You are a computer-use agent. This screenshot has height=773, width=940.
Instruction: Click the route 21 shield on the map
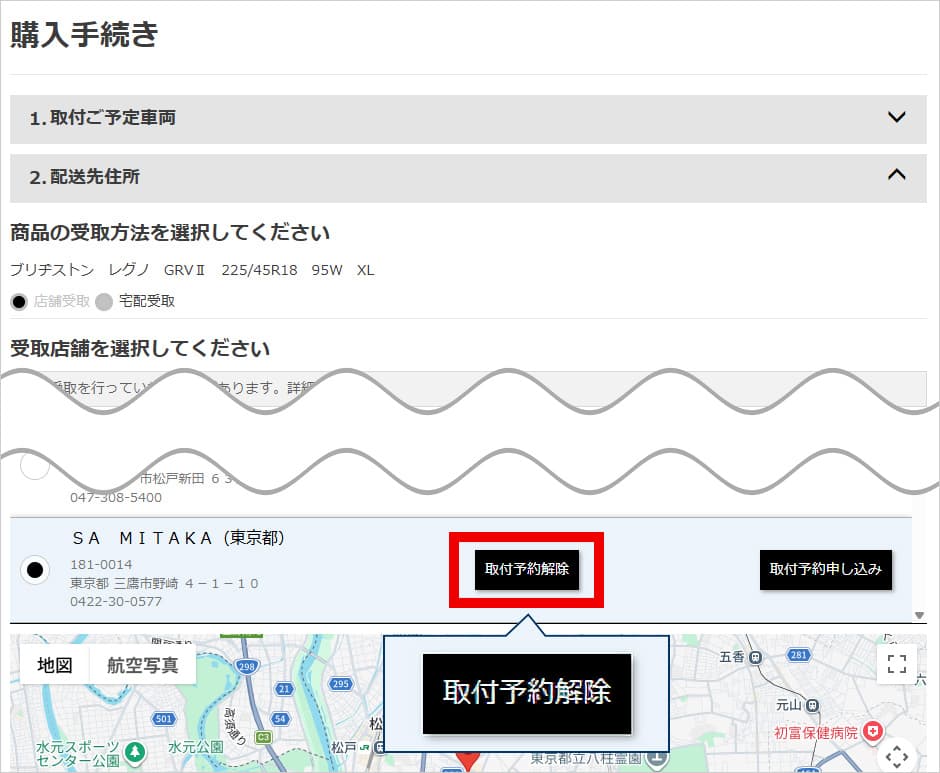[284, 689]
